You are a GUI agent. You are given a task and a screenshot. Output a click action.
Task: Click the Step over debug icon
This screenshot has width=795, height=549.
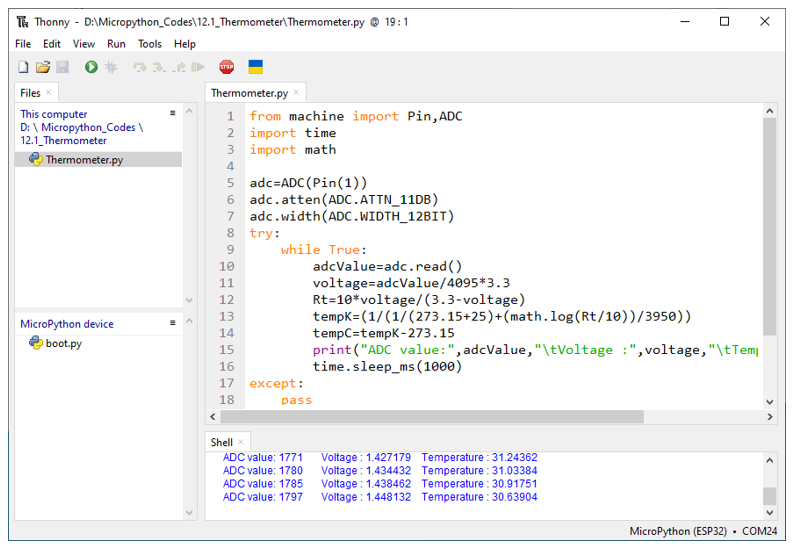(139, 67)
